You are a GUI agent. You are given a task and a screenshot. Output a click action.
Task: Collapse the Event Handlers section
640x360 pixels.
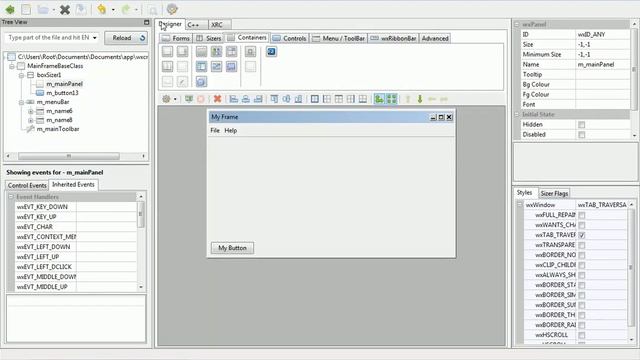(11, 197)
